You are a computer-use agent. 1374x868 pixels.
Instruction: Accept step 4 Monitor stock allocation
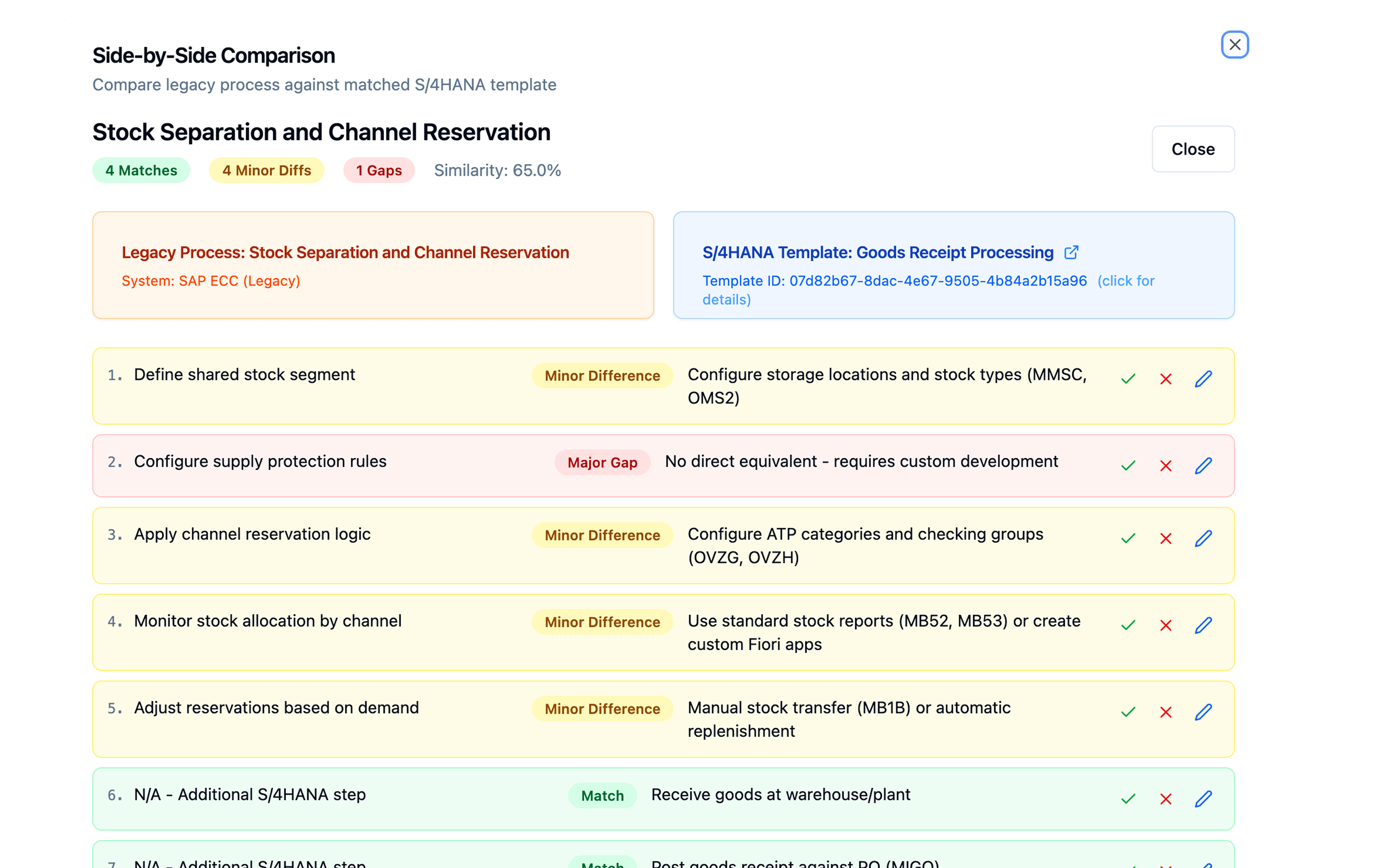[x=1128, y=625]
